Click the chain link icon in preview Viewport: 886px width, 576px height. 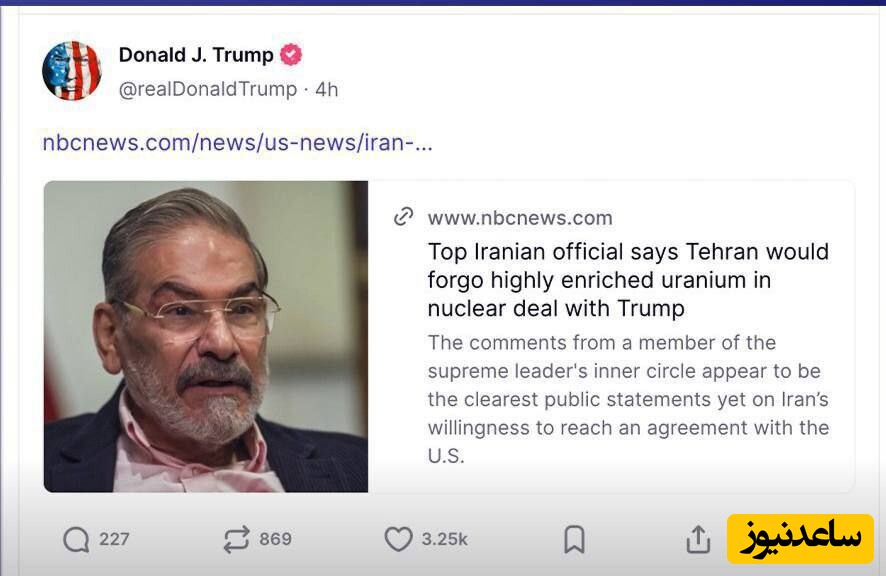(x=404, y=217)
